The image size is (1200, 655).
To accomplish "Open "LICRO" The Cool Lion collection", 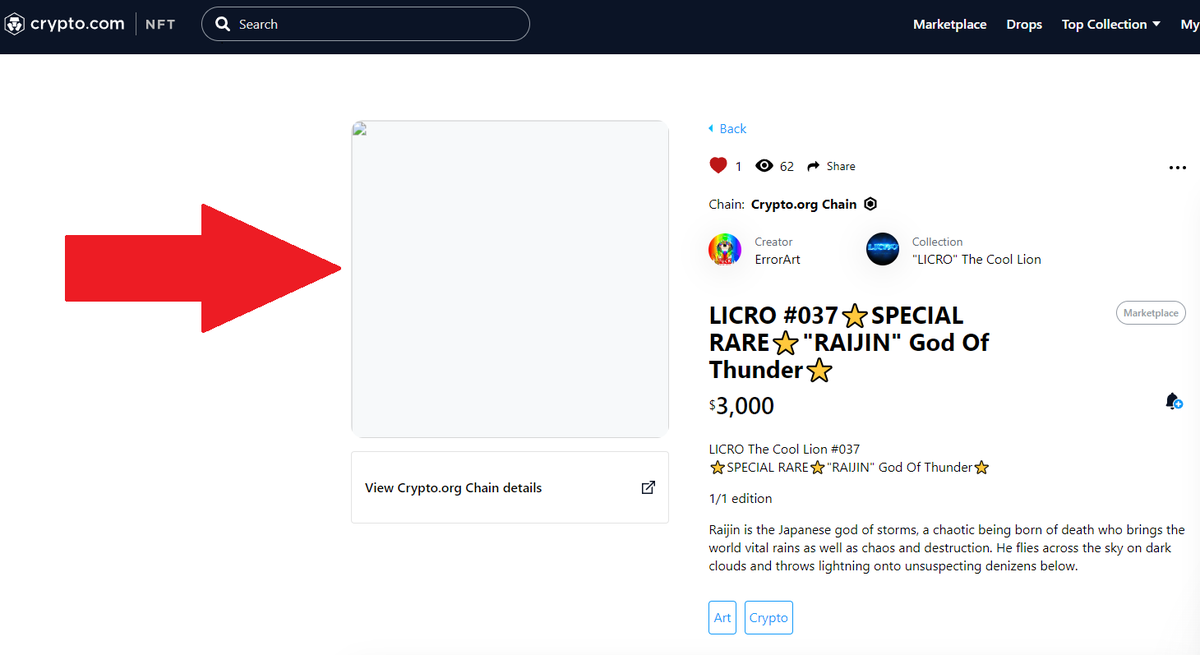I will [x=976, y=259].
